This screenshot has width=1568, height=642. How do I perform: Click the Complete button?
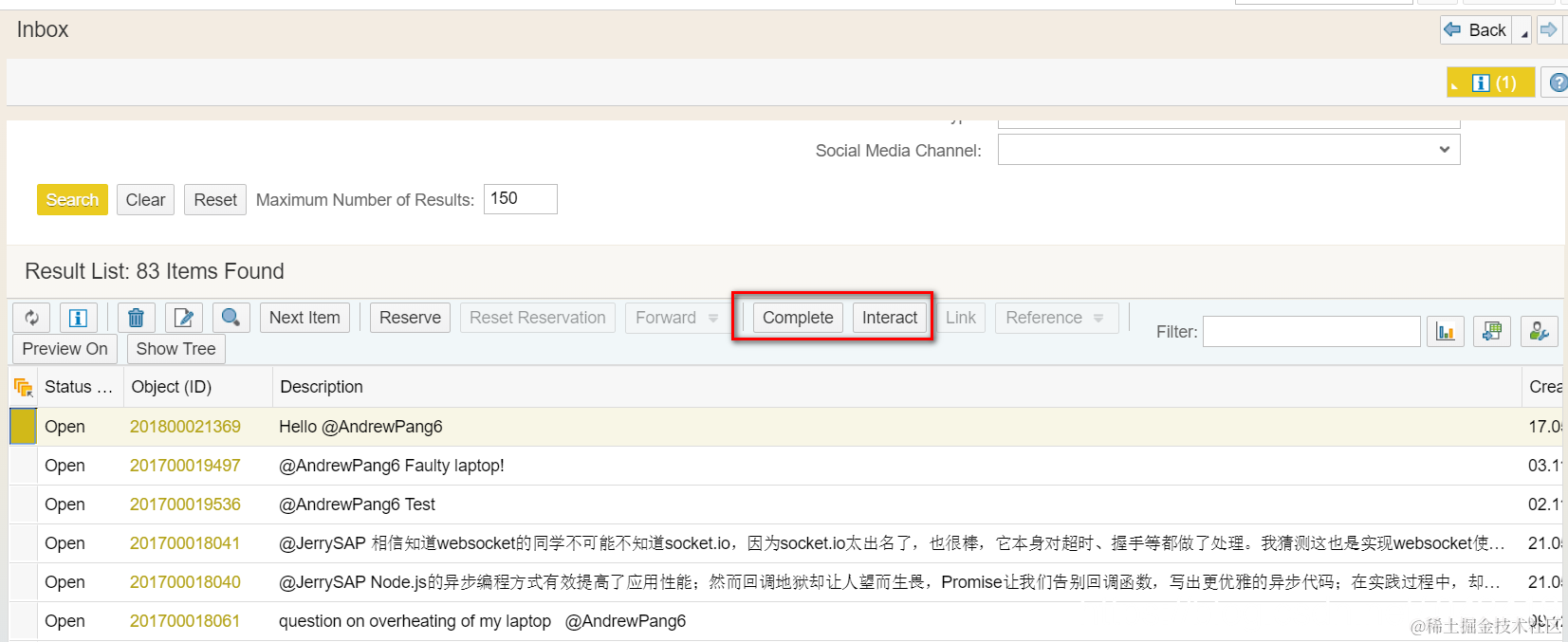pyautogui.click(x=798, y=318)
